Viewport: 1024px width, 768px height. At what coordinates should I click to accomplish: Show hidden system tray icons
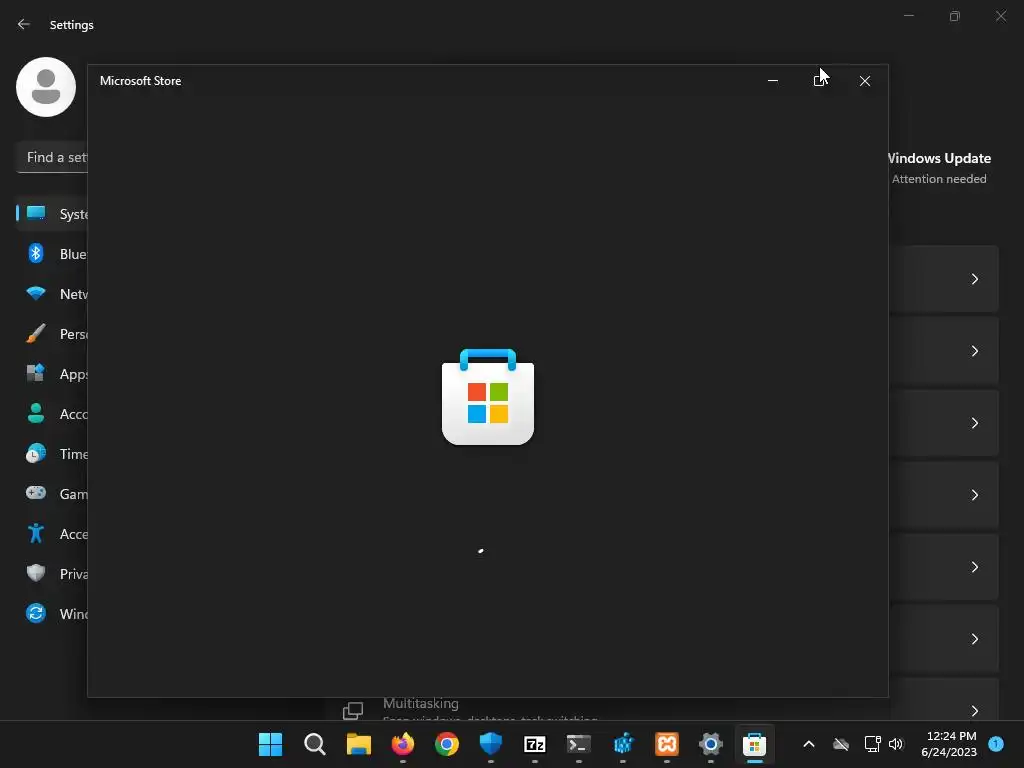click(x=808, y=744)
